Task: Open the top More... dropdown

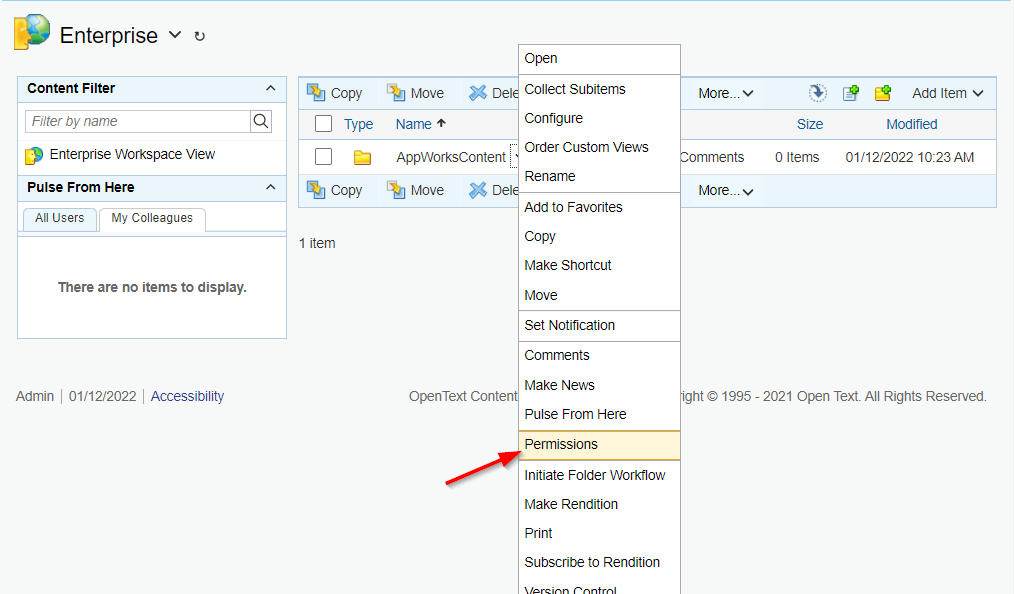Action: coord(725,93)
